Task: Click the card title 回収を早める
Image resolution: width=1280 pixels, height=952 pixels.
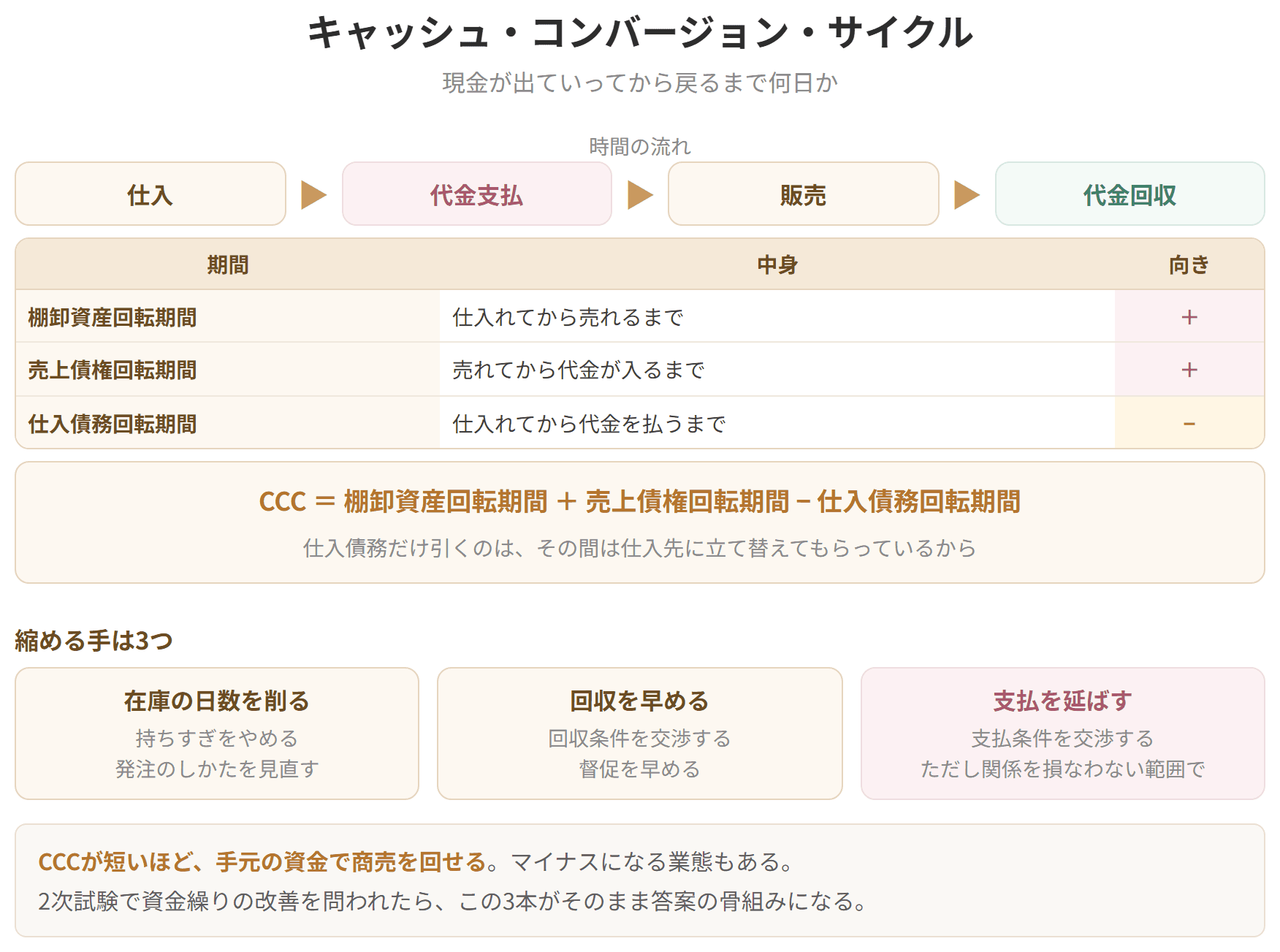Action: click(x=640, y=701)
